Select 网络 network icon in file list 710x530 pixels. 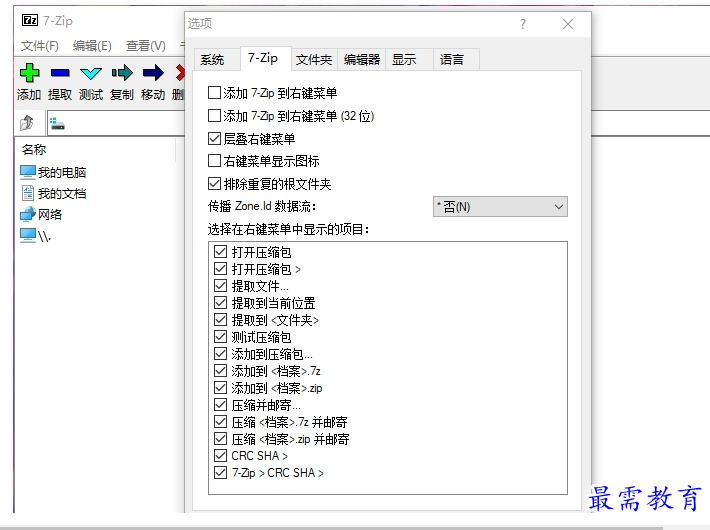28,214
